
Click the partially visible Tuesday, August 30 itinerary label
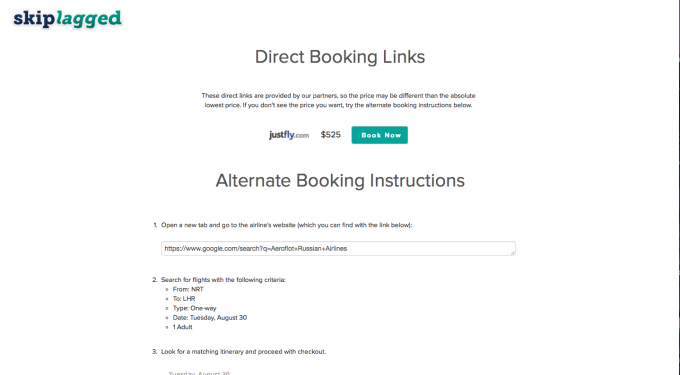[199, 373]
